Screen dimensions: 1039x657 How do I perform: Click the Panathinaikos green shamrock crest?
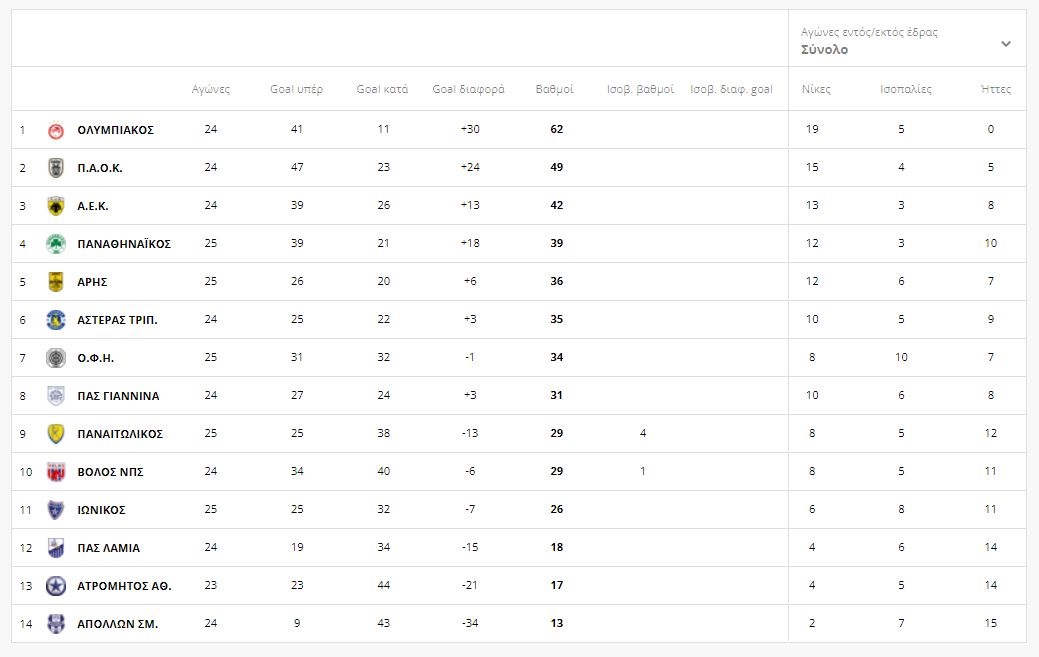[56, 244]
